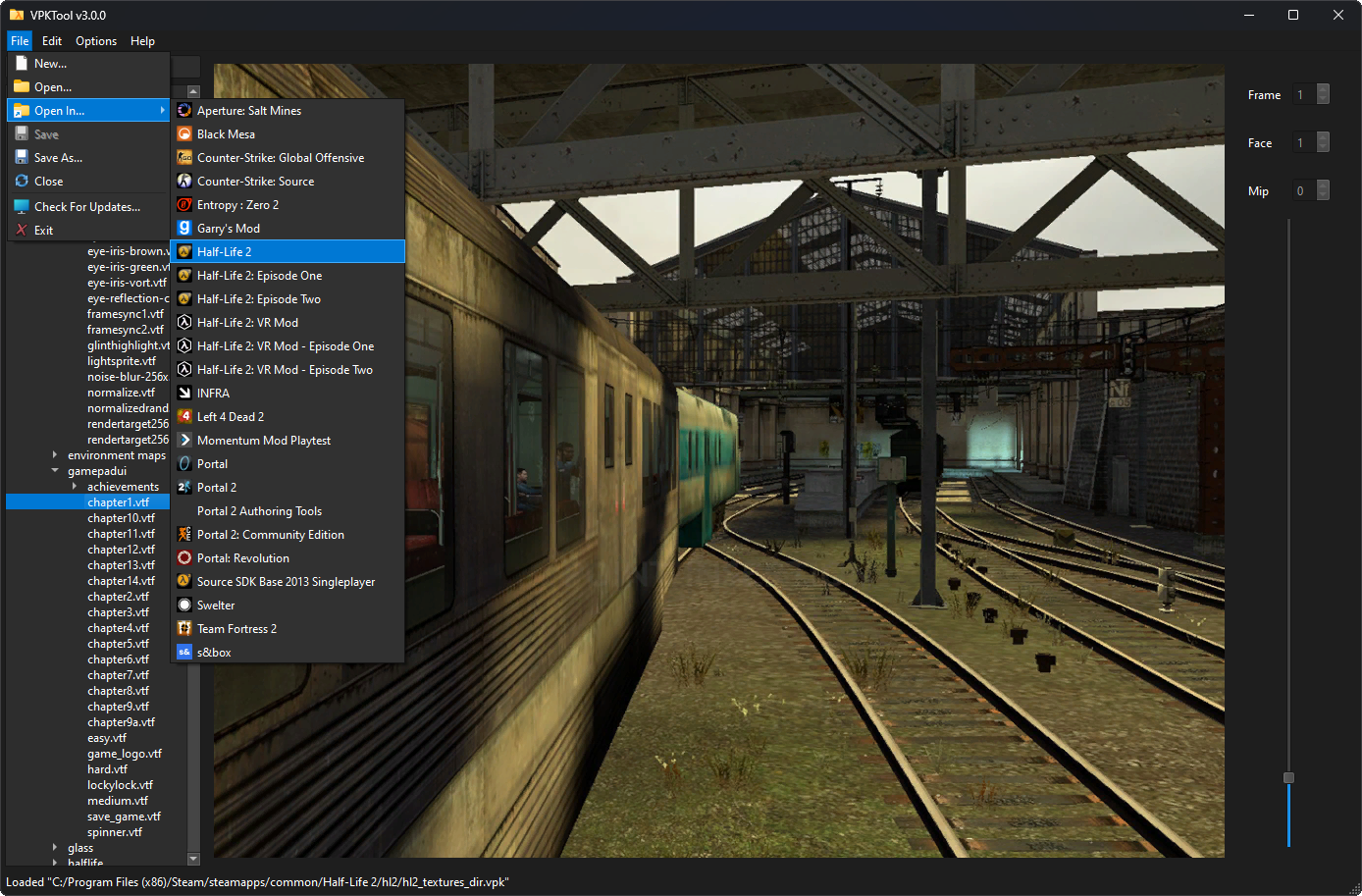Viewport: 1362px width, 896px height.
Task: Select Half-Life 2: VR Mod - Episode One
Action: pos(288,345)
